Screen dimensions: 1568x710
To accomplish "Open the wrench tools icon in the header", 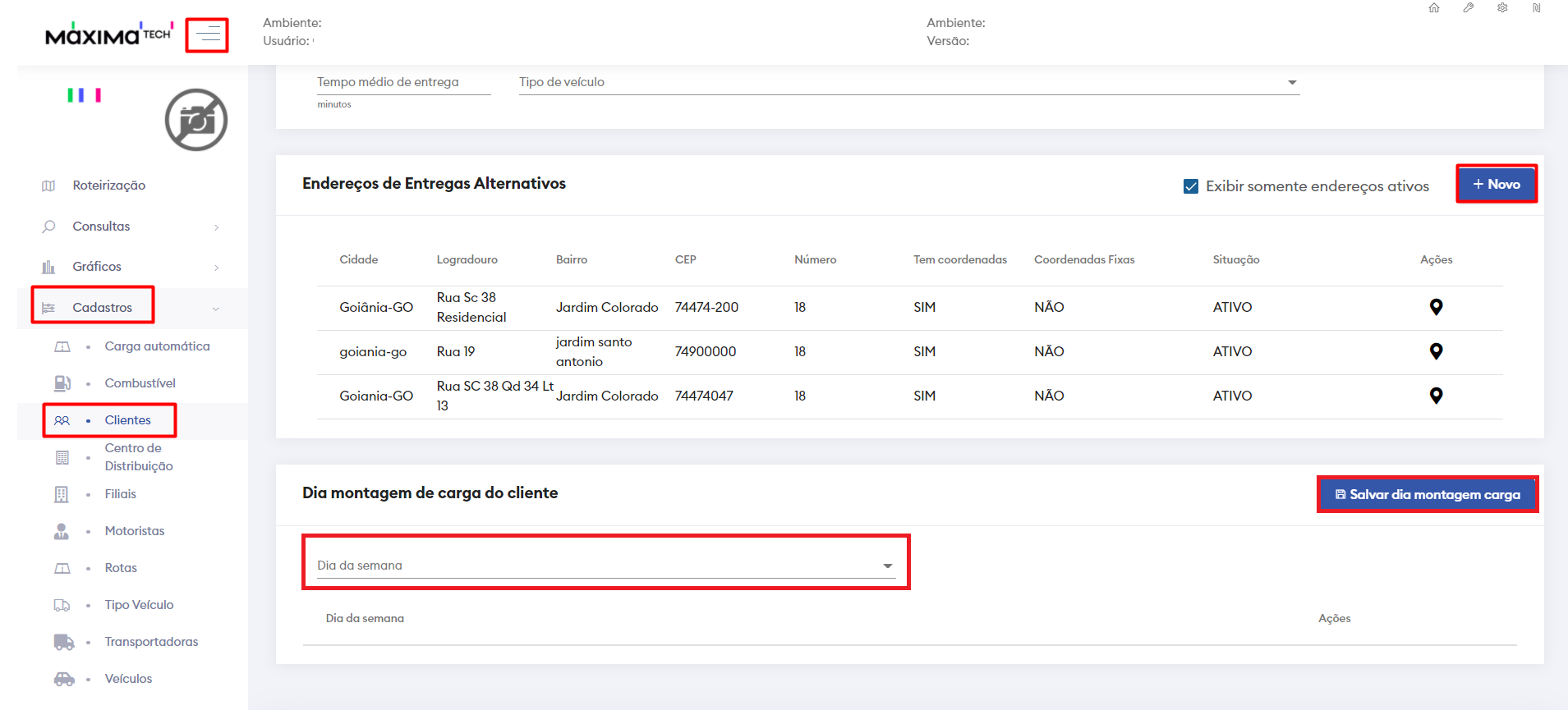I will (x=1468, y=8).
